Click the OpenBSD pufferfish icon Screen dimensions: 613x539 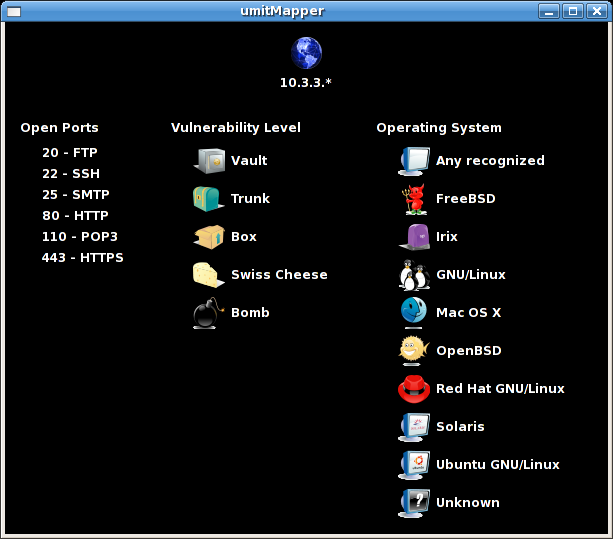[414, 350]
